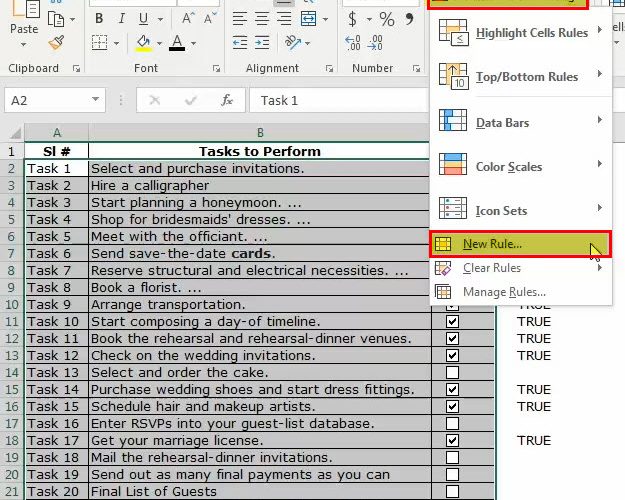Open the Underline style dropdown arrow
The height and width of the screenshot is (500, 625).
(160, 19)
